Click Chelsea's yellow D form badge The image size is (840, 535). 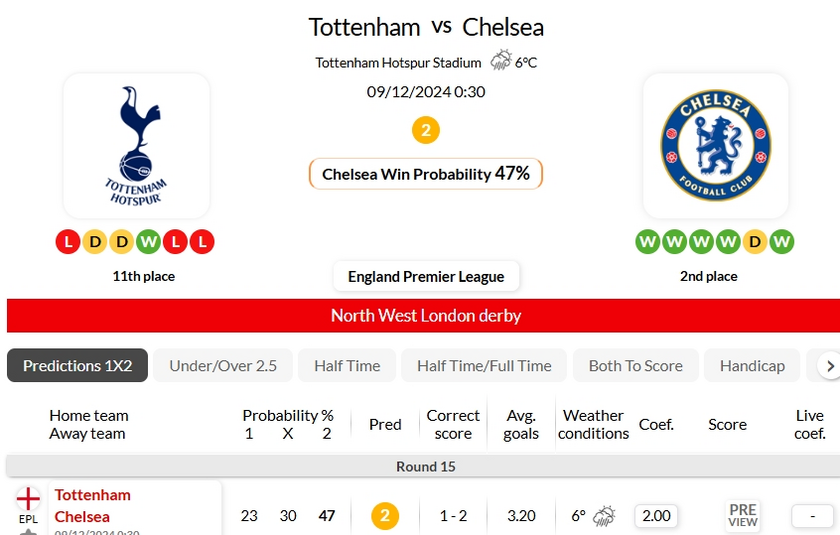pos(755,242)
